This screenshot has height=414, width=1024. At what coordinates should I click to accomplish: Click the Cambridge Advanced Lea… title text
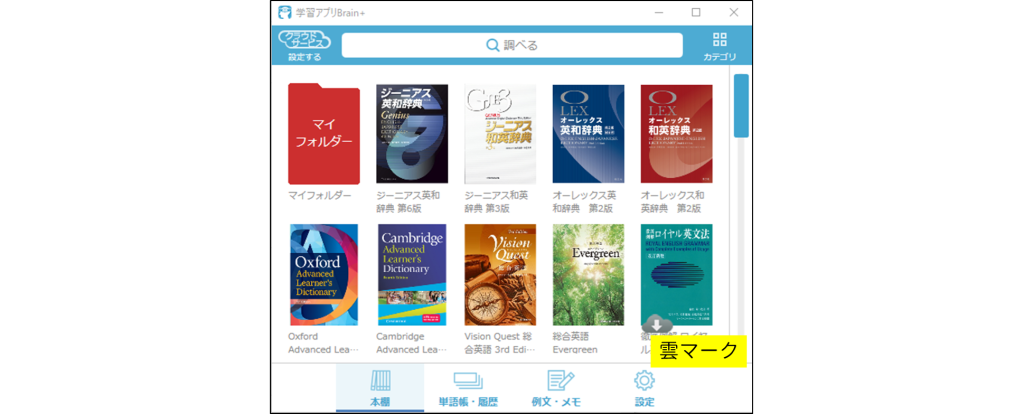coord(411,343)
